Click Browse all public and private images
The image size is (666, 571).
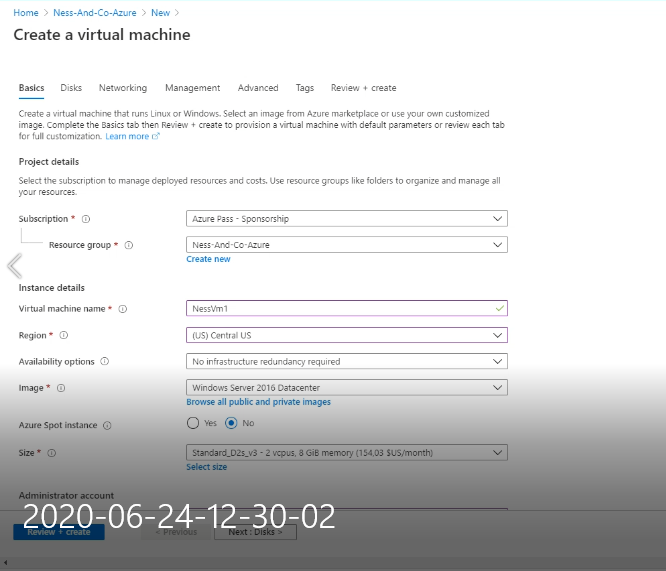258,402
